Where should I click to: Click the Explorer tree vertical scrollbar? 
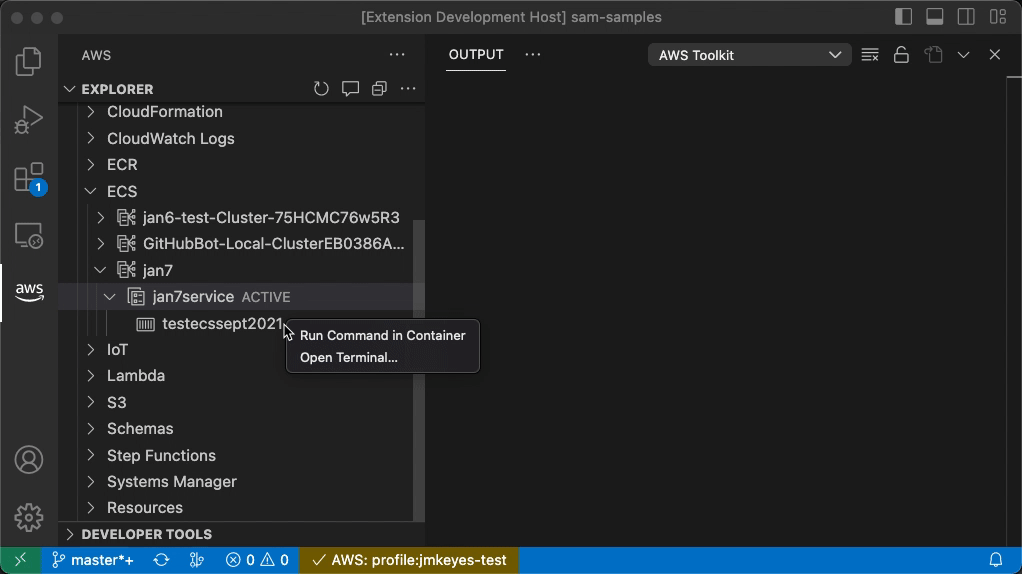pyautogui.click(x=419, y=370)
